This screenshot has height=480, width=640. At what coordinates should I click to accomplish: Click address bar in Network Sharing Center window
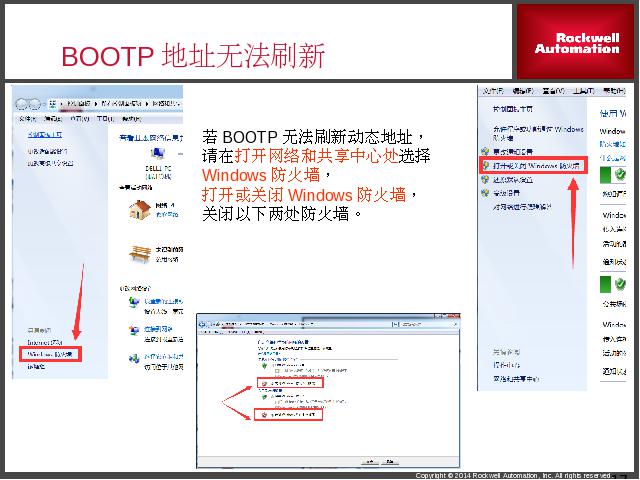point(116,104)
